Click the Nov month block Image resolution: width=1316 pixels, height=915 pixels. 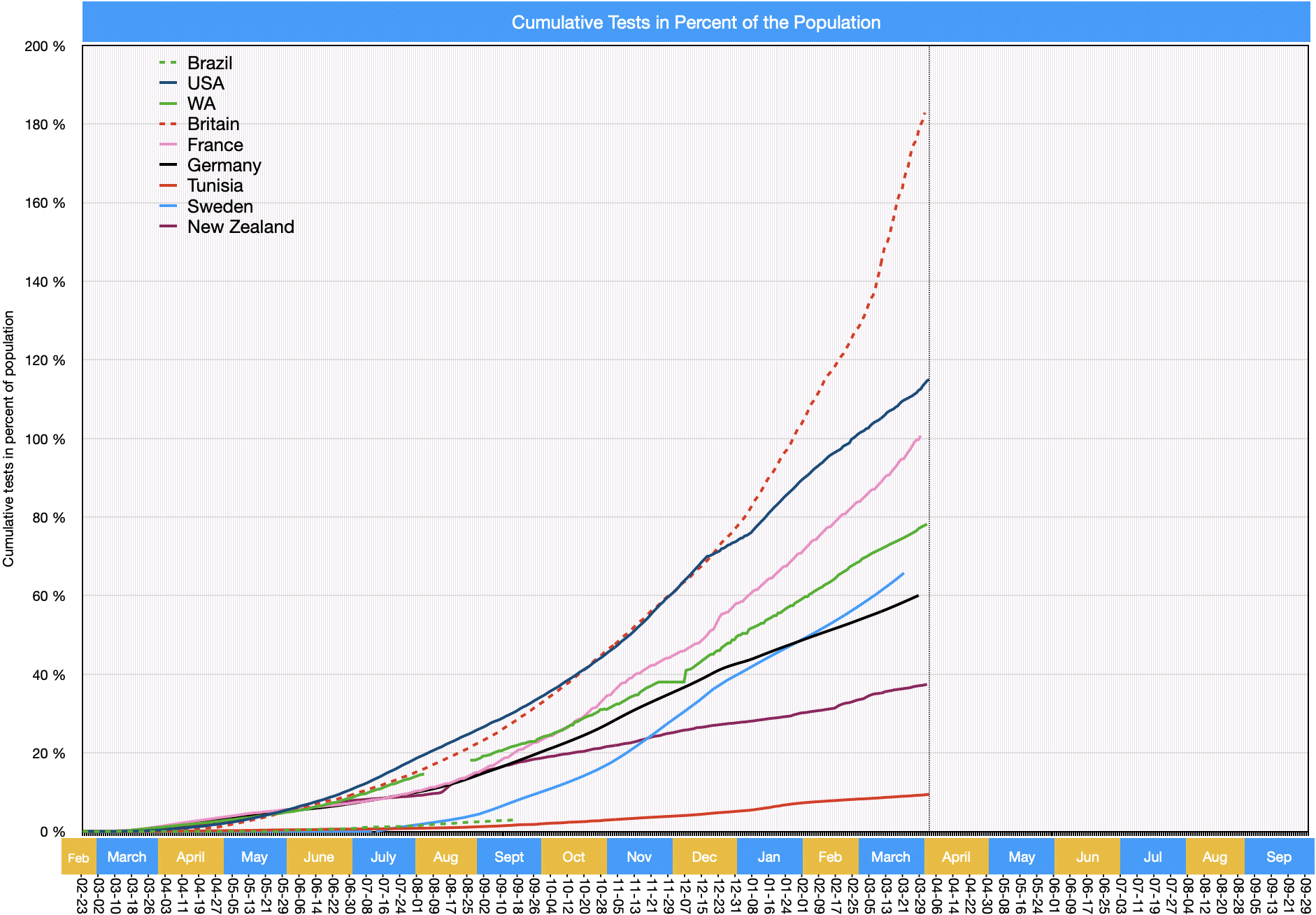639,857
